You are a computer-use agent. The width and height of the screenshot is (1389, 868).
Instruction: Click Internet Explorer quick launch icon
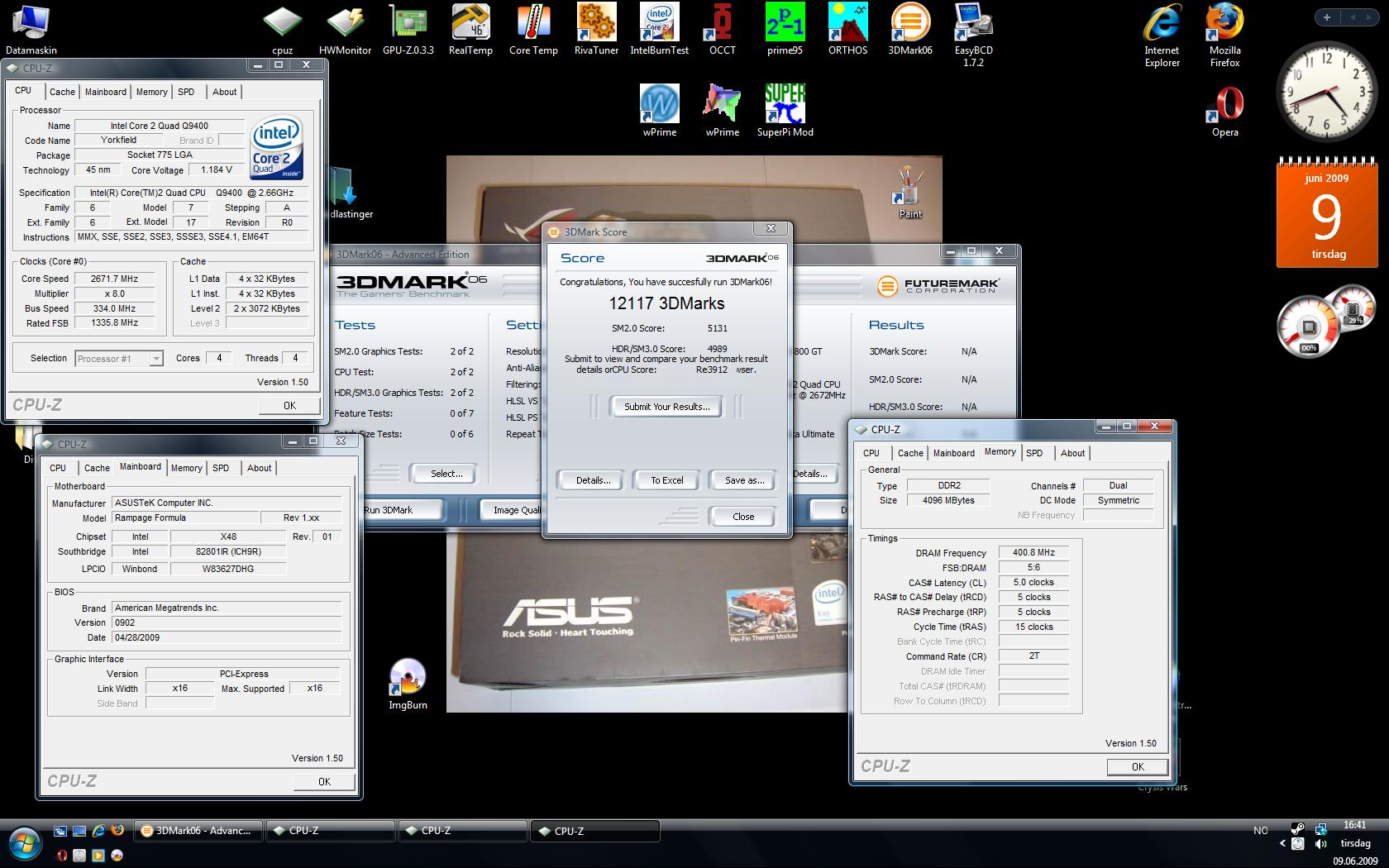[x=98, y=831]
